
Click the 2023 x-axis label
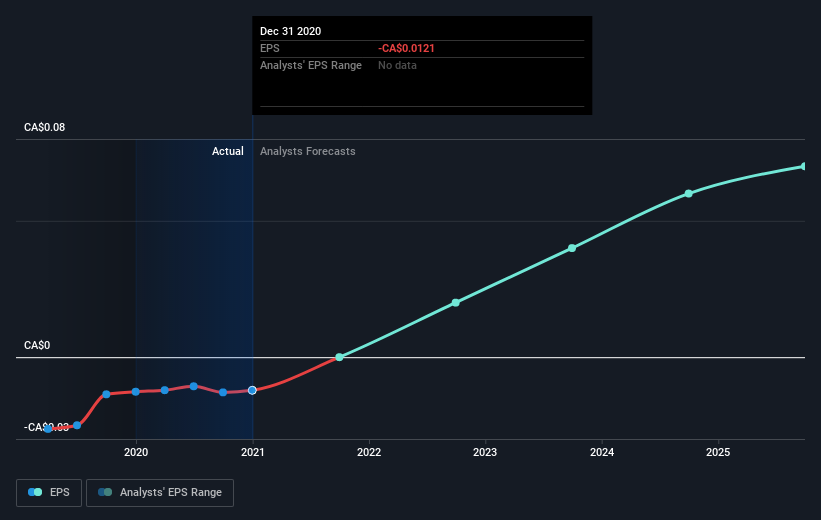(x=485, y=452)
